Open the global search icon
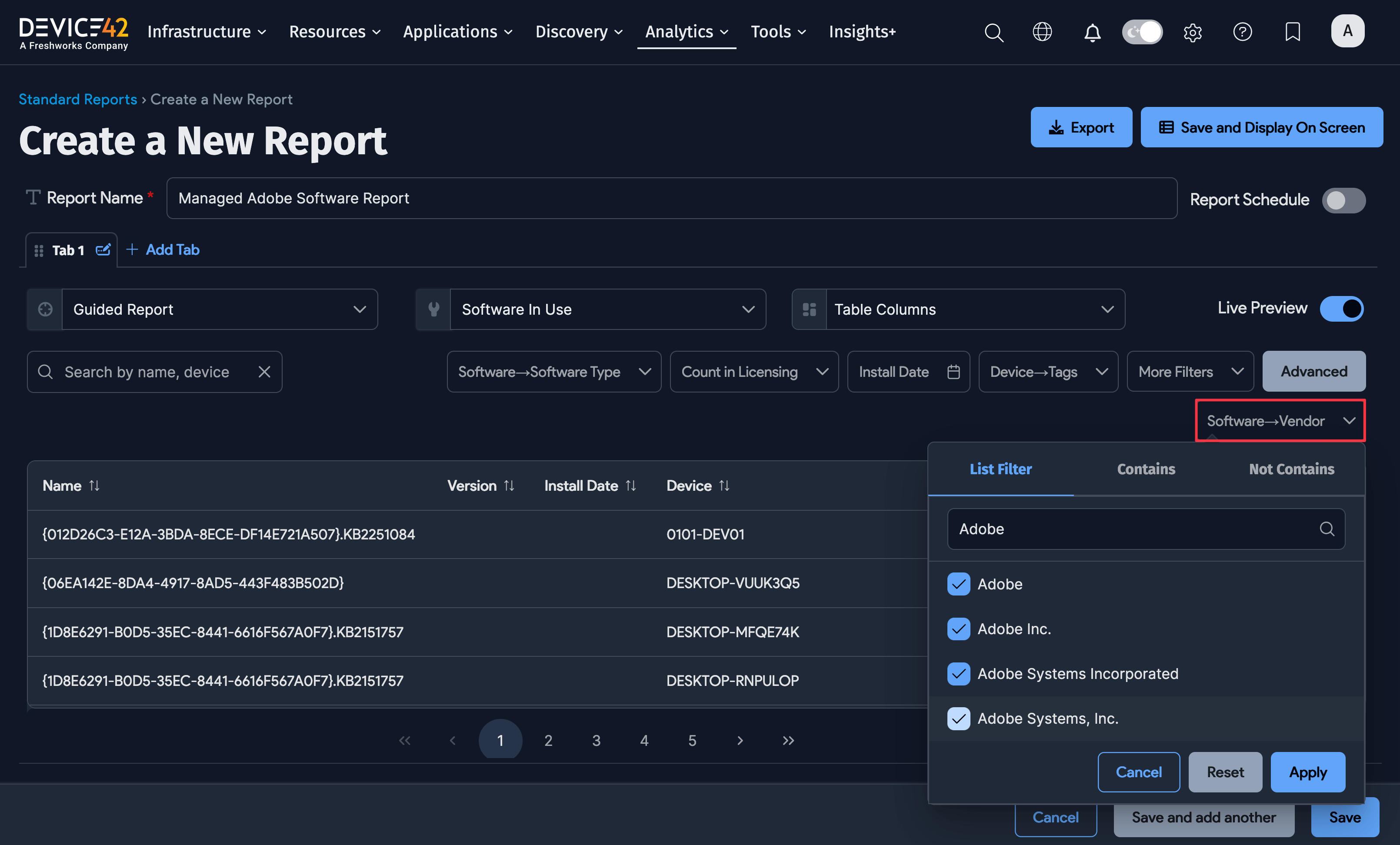This screenshot has width=1400, height=845. (x=994, y=32)
